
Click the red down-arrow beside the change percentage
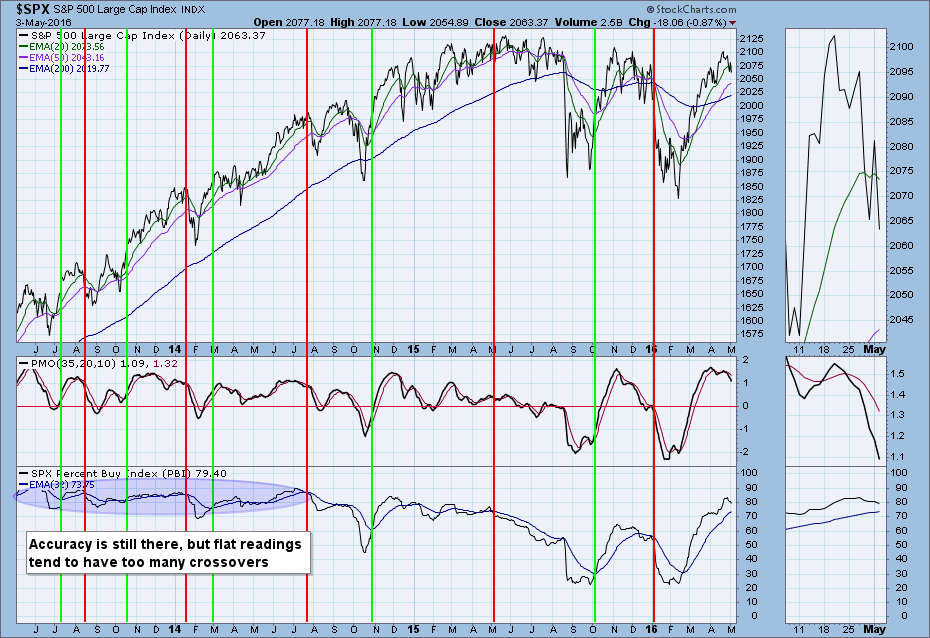pyautogui.click(x=732, y=23)
